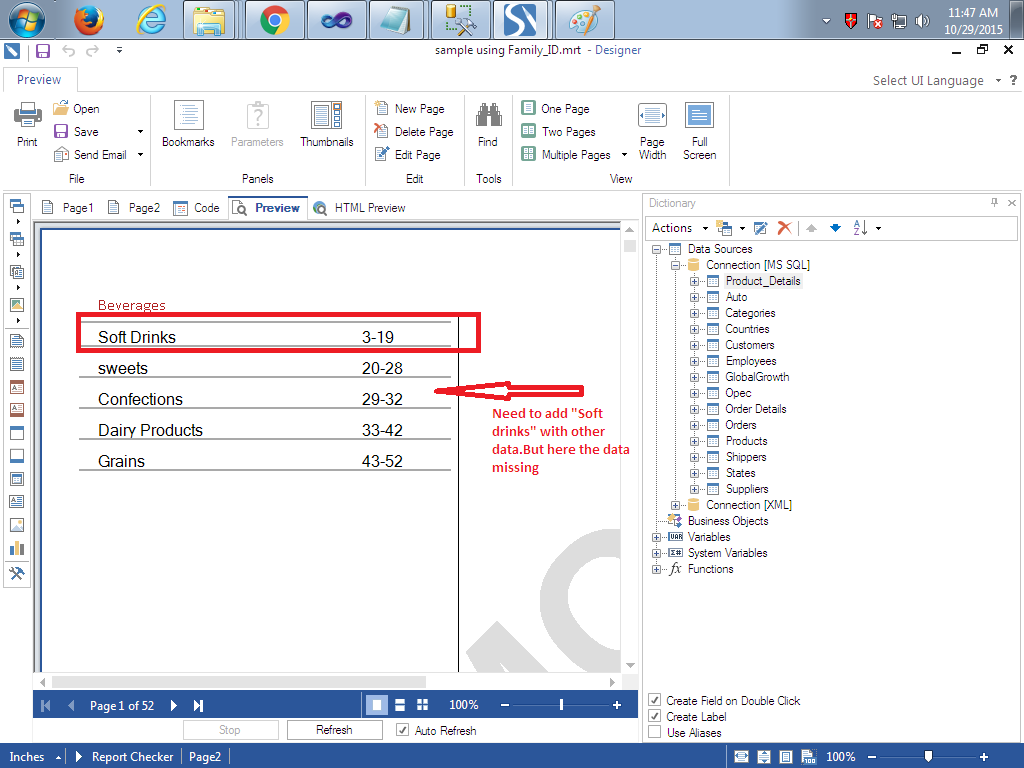1024x768 pixels.
Task: Toggle Create Field on Double Click
Action: coord(654,700)
